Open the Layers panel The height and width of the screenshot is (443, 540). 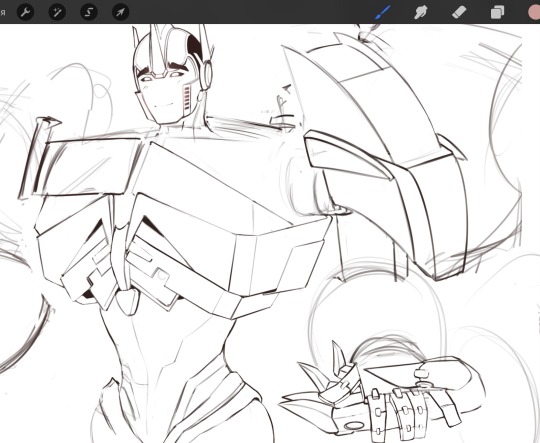(x=497, y=13)
